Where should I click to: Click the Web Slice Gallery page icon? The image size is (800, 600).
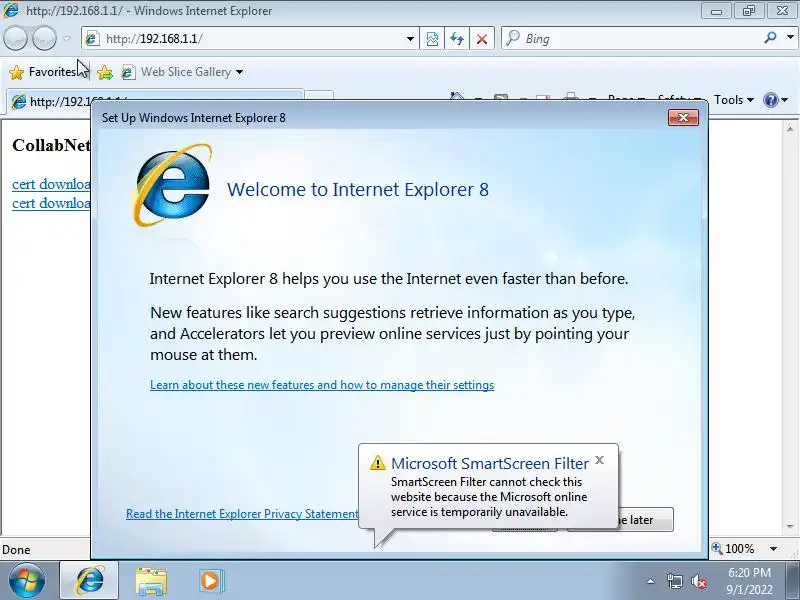[128, 72]
